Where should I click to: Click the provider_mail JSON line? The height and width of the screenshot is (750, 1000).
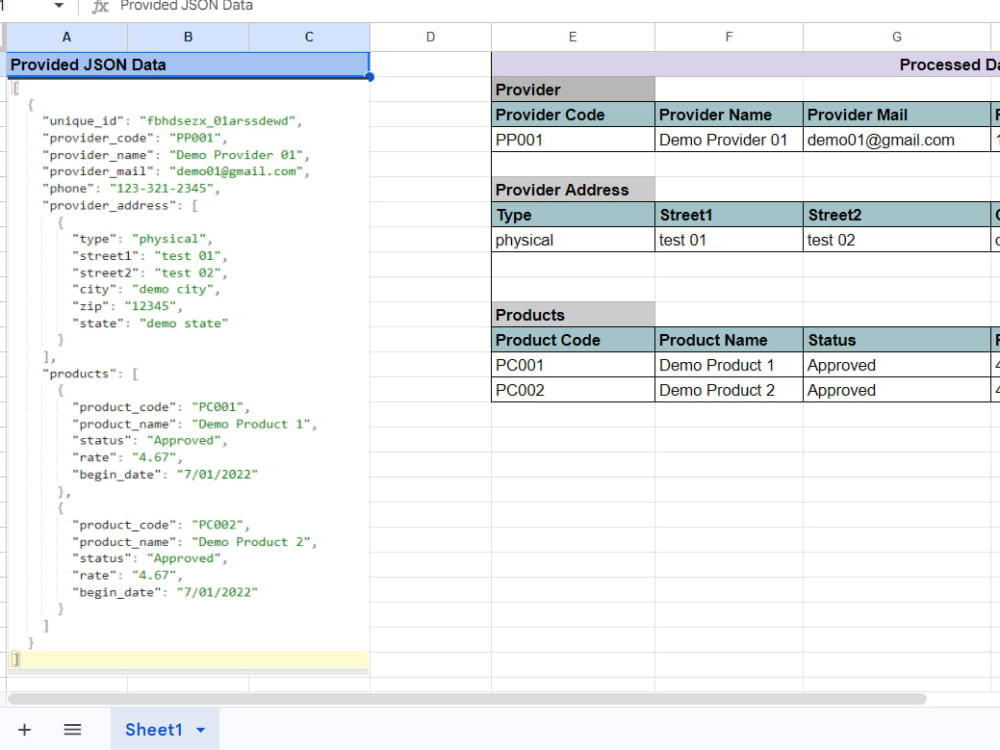tap(176, 172)
